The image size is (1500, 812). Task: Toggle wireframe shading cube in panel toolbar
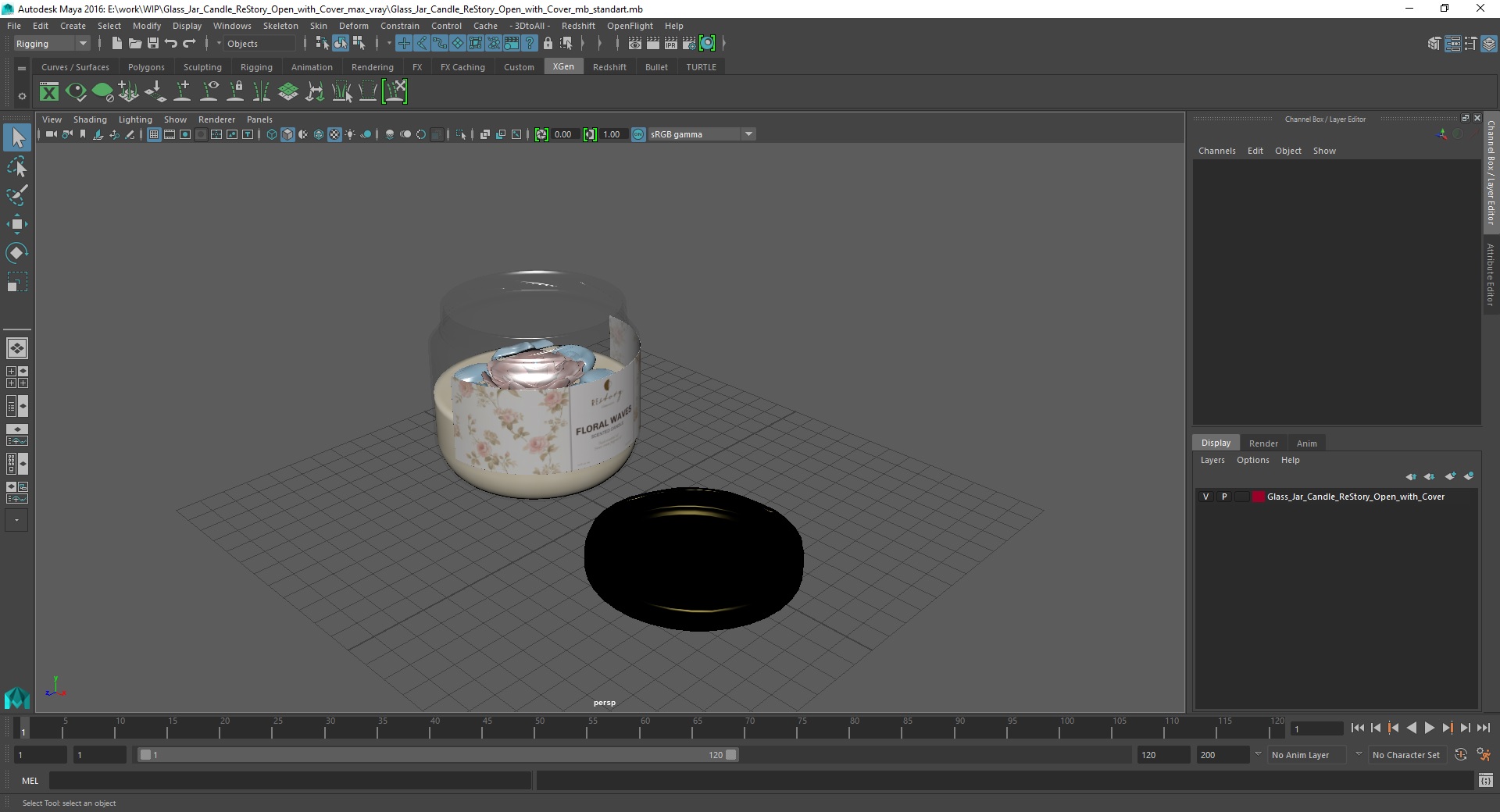click(272, 134)
